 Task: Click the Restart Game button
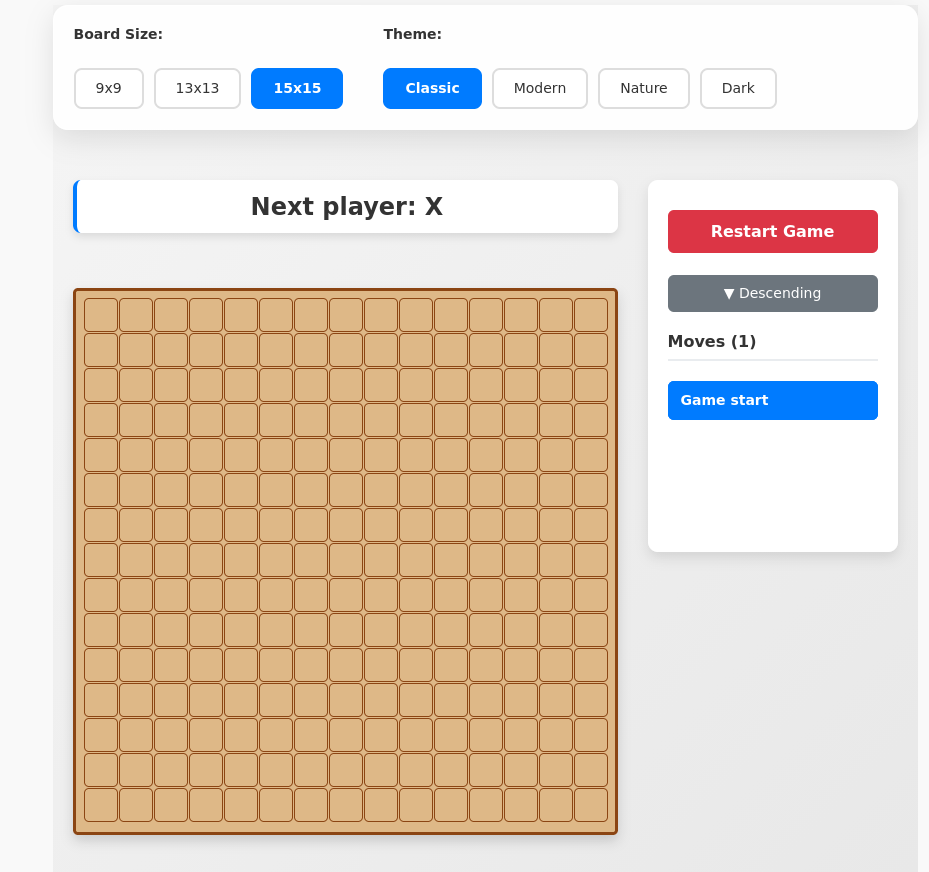point(772,231)
